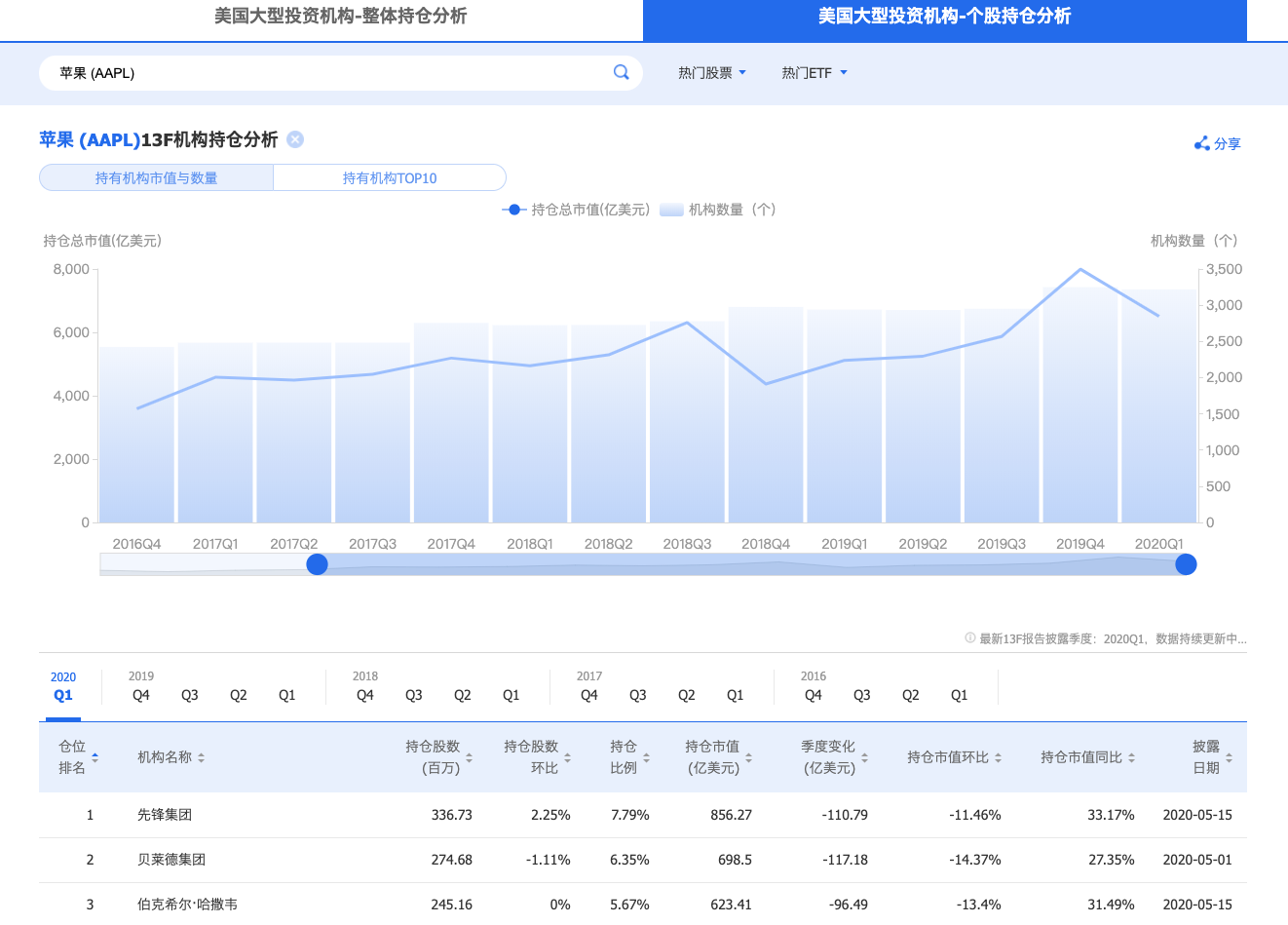This screenshot has height=925, width=1288.
Task: Open the 热门ETF dropdown
Action: (x=814, y=73)
